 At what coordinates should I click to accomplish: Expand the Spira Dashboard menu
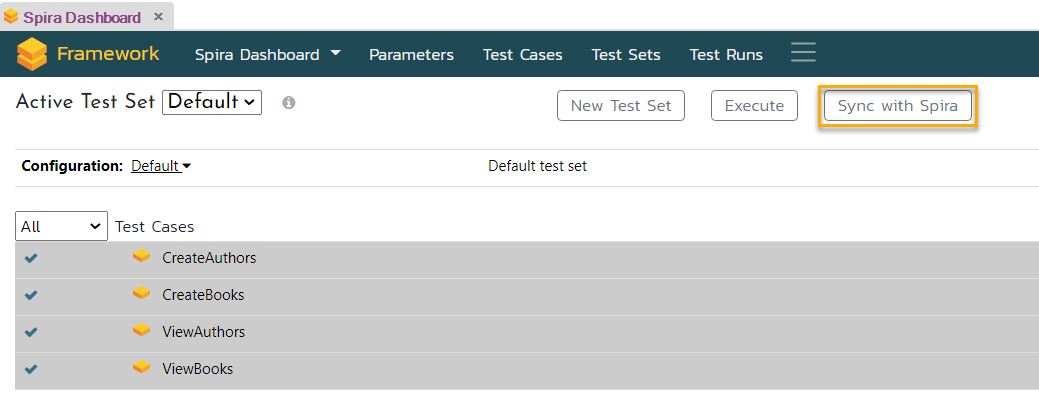(x=267, y=54)
